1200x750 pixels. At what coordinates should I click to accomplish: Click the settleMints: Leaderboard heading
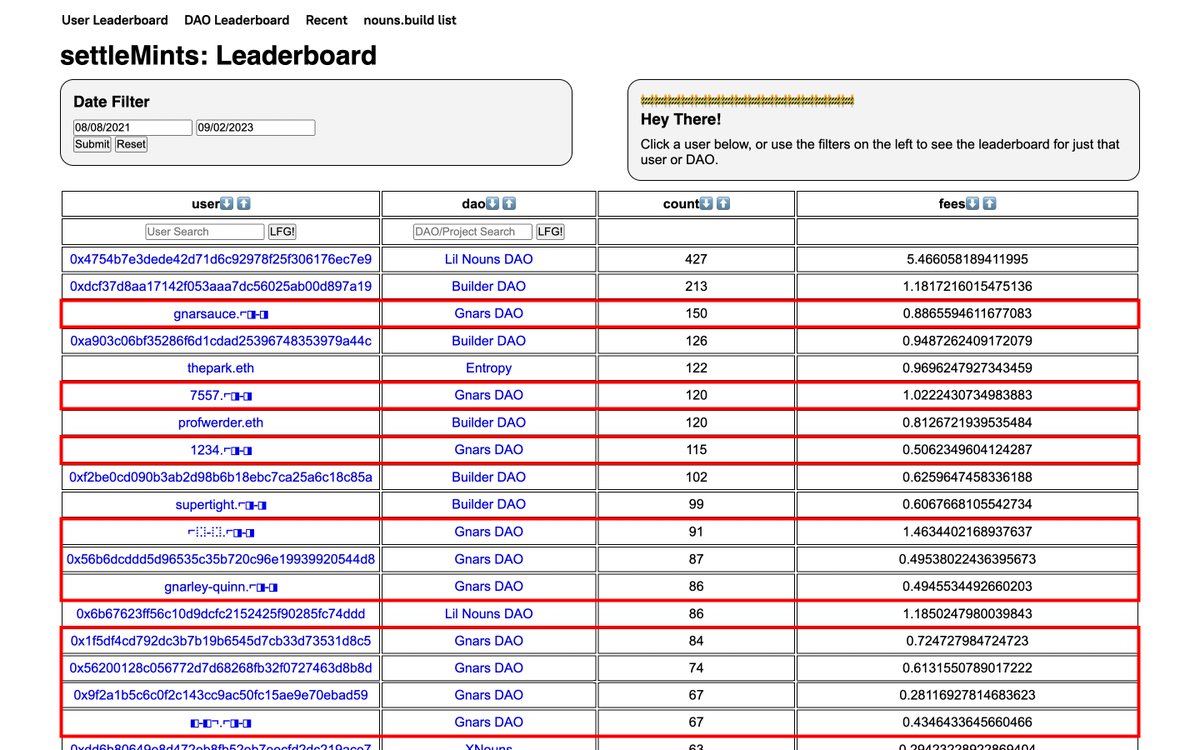(x=219, y=56)
